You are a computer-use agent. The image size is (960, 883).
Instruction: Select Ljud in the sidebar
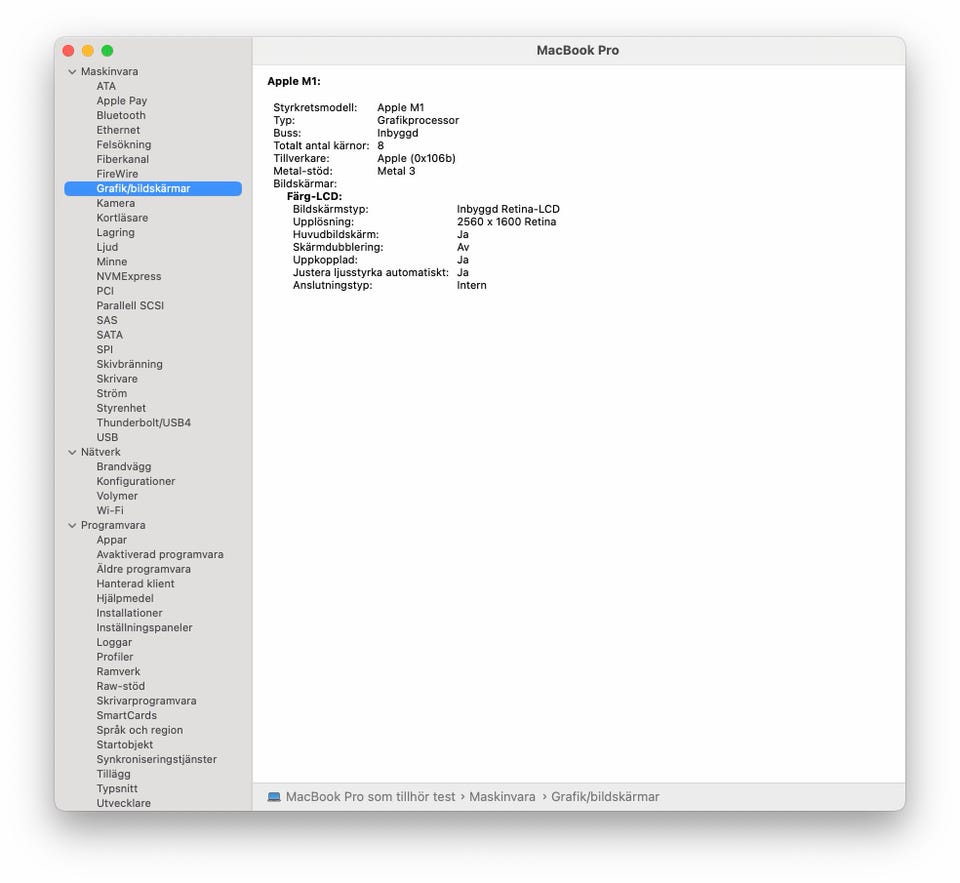[x=107, y=247]
